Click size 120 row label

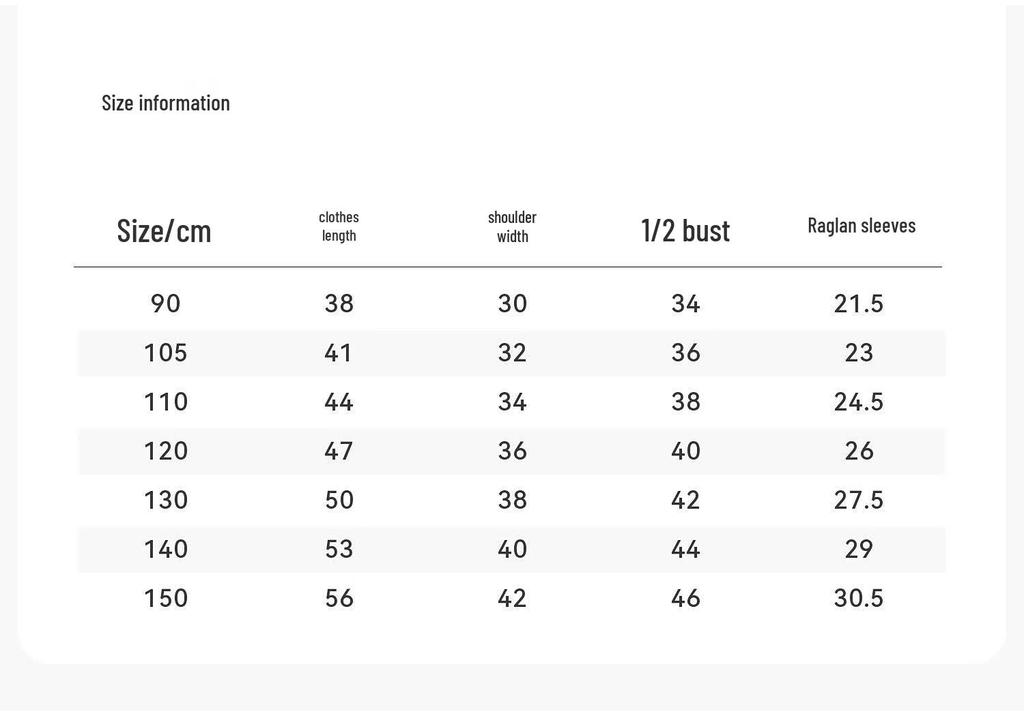coord(166,451)
